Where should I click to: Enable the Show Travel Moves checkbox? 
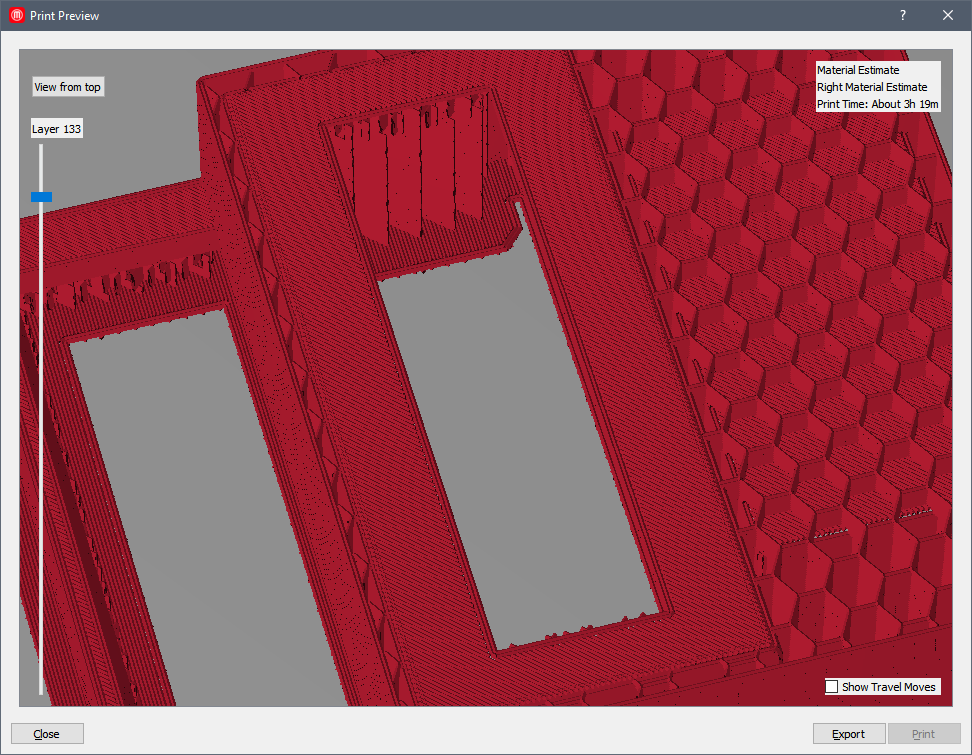832,687
